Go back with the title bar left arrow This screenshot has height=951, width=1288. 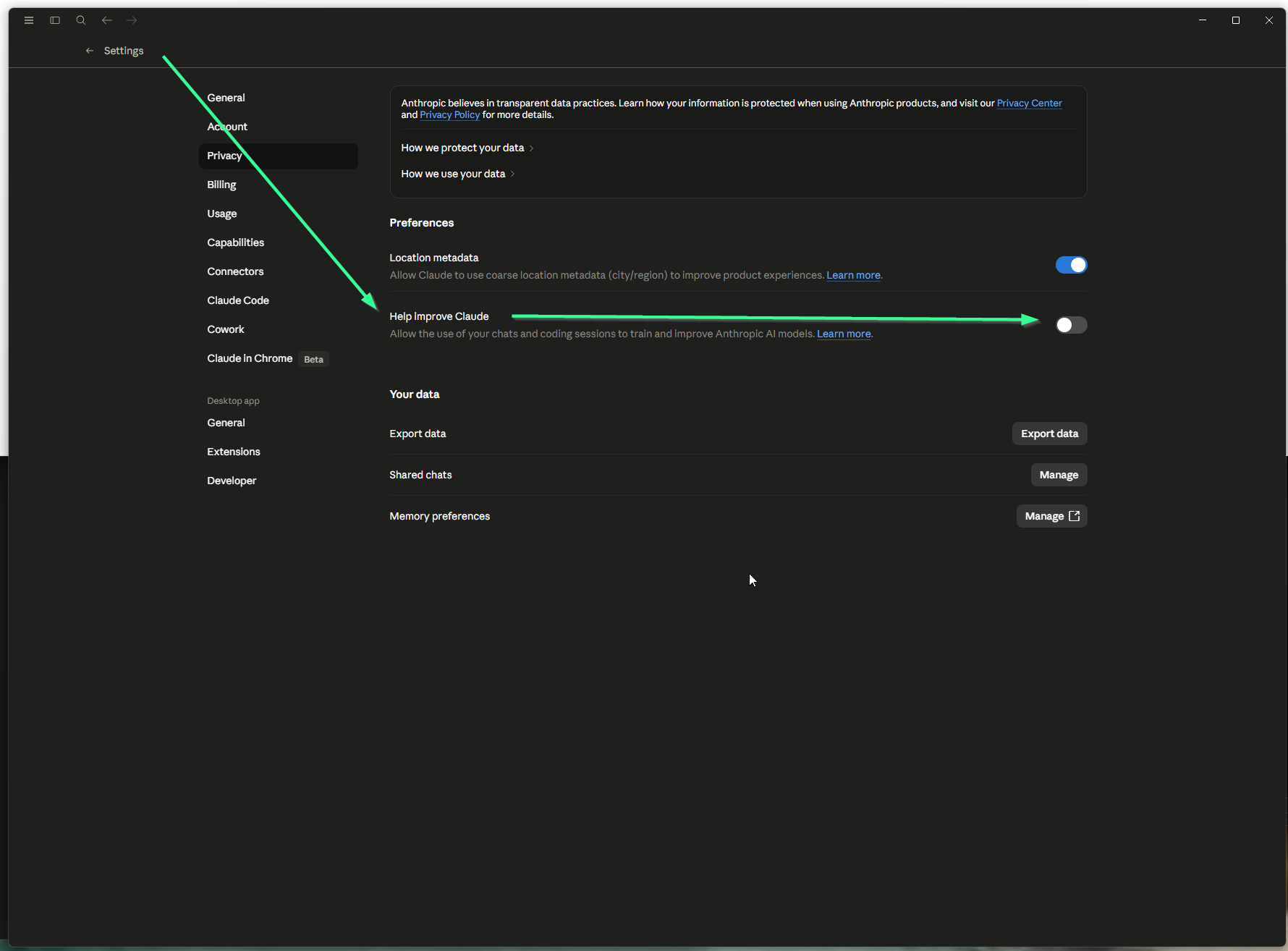107,20
